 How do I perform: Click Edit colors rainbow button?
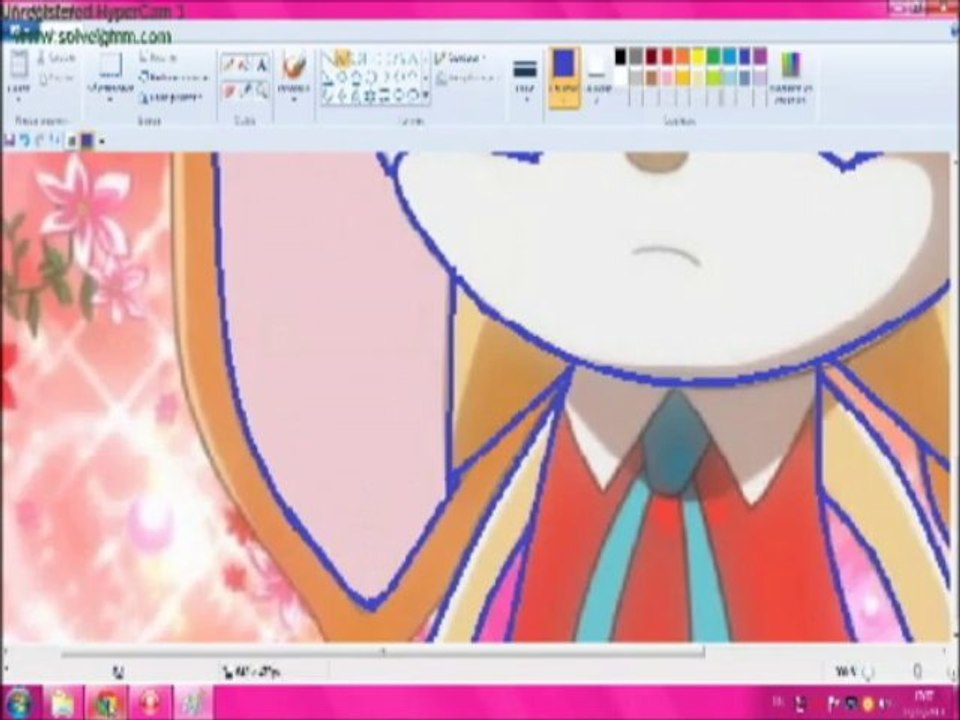click(790, 78)
